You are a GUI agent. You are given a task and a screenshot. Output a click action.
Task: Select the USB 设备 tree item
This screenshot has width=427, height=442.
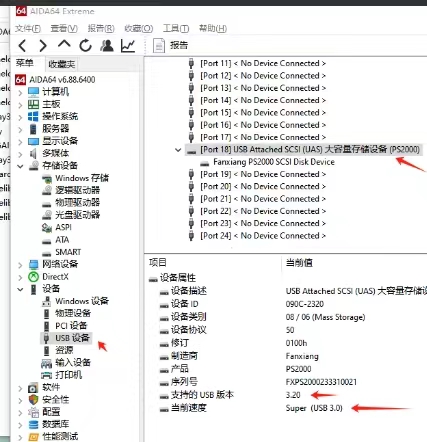tap(72, 338)
